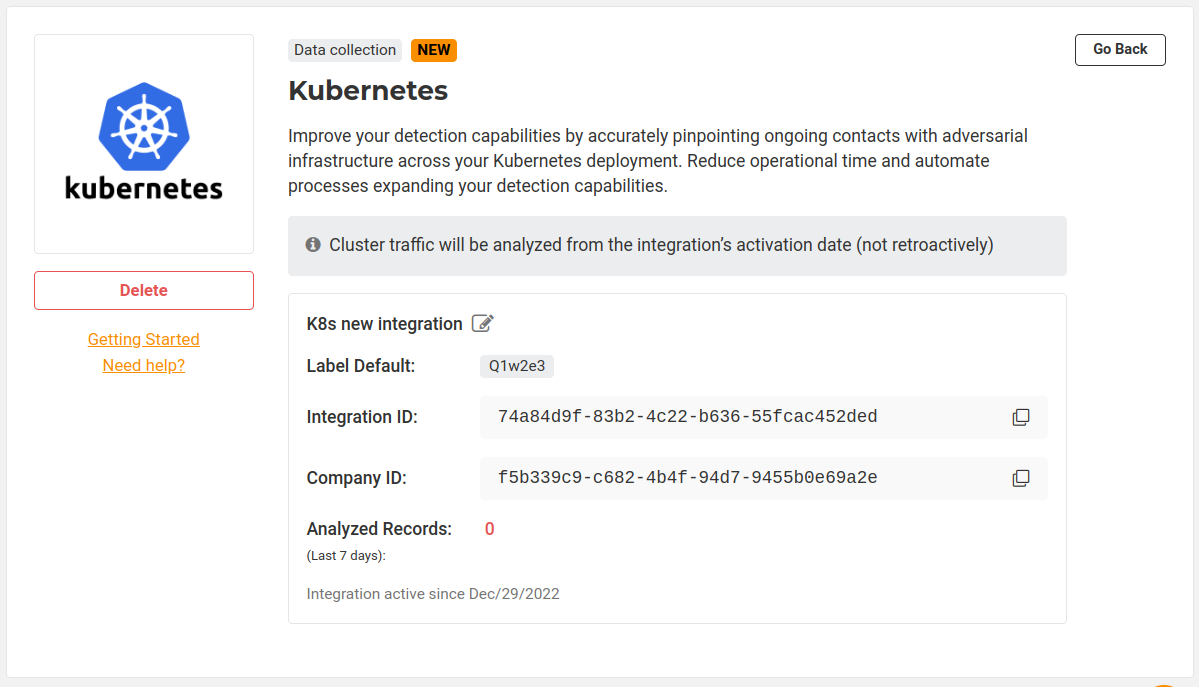1199x687 pixels.
Task: Open the Need help? link
Action: coord(144,365)
